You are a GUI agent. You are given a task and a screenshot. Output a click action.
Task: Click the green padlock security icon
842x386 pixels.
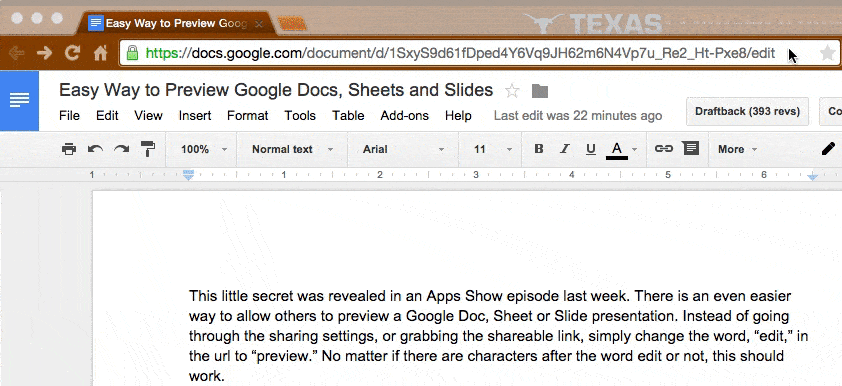(132, 53)
